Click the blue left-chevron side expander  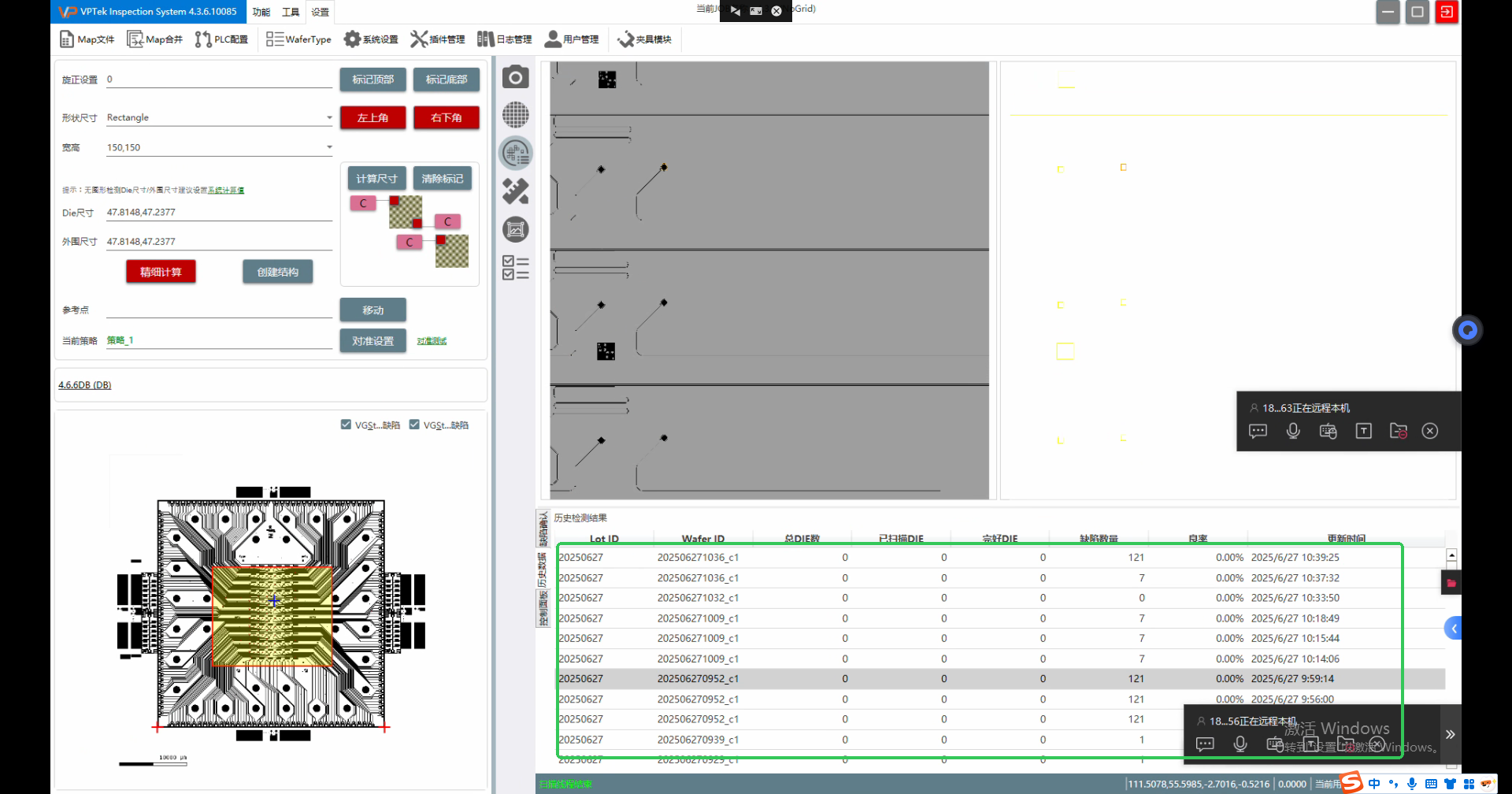[x=1454, y=628]
